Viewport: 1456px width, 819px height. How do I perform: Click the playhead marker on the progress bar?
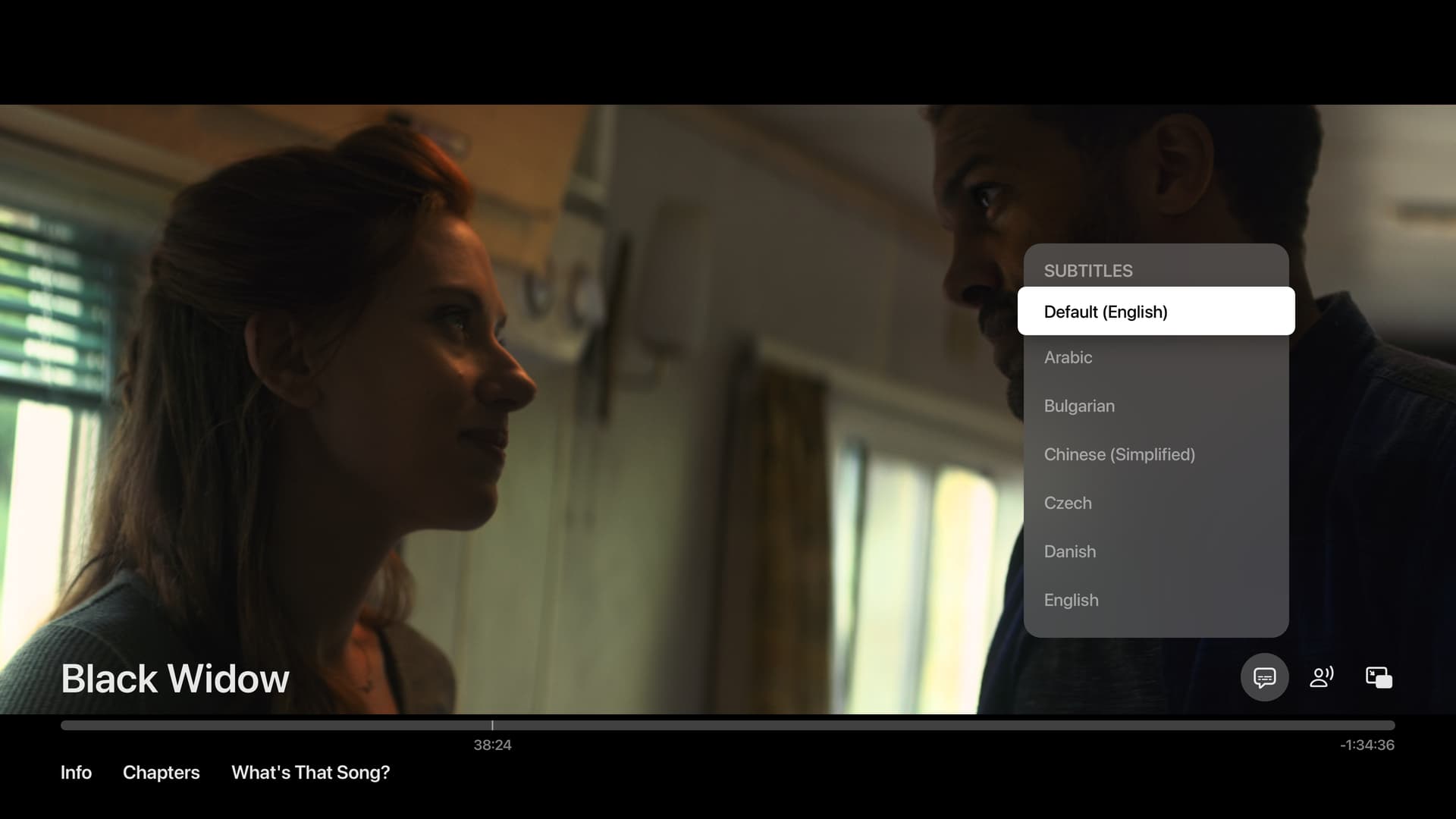[492, 726]
